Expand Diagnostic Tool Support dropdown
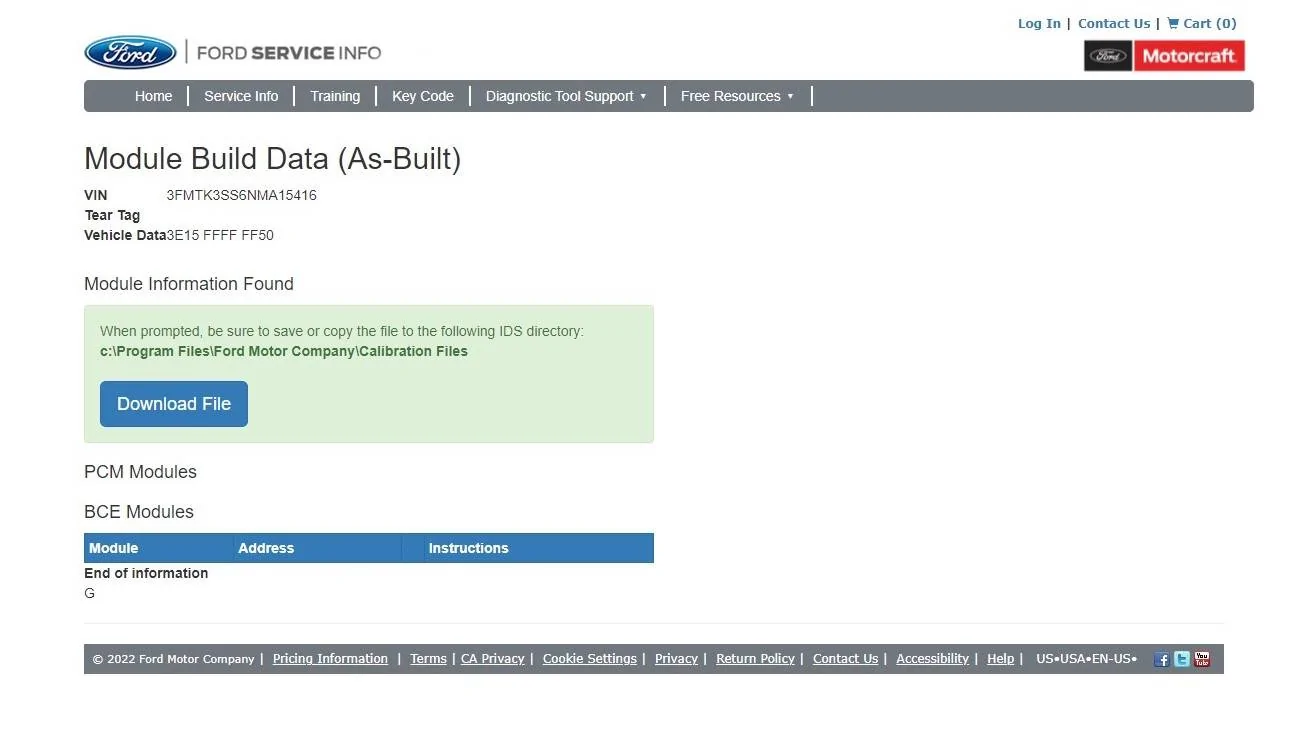 (566, 96)
